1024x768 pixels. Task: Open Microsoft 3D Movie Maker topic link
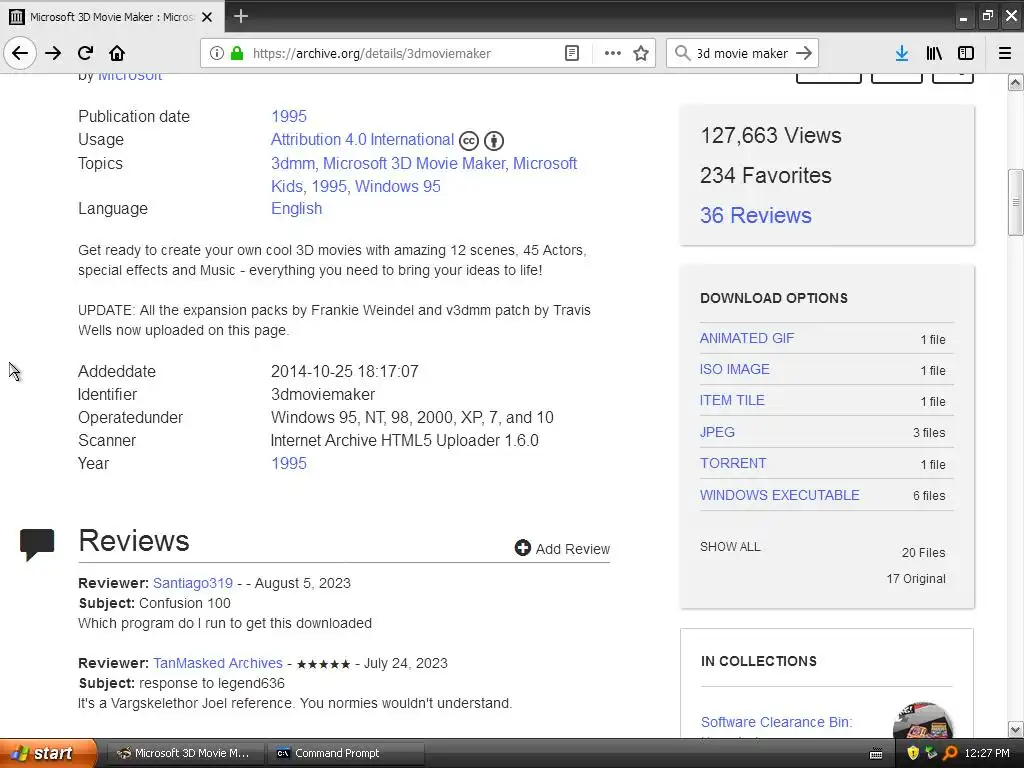click(414, 163)
